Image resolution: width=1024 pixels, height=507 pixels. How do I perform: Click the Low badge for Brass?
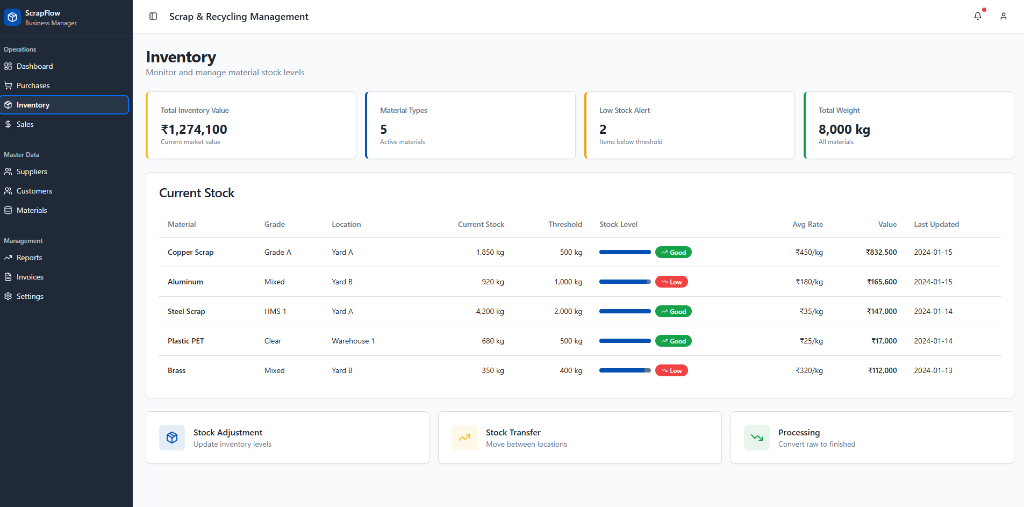coord(672,370)
